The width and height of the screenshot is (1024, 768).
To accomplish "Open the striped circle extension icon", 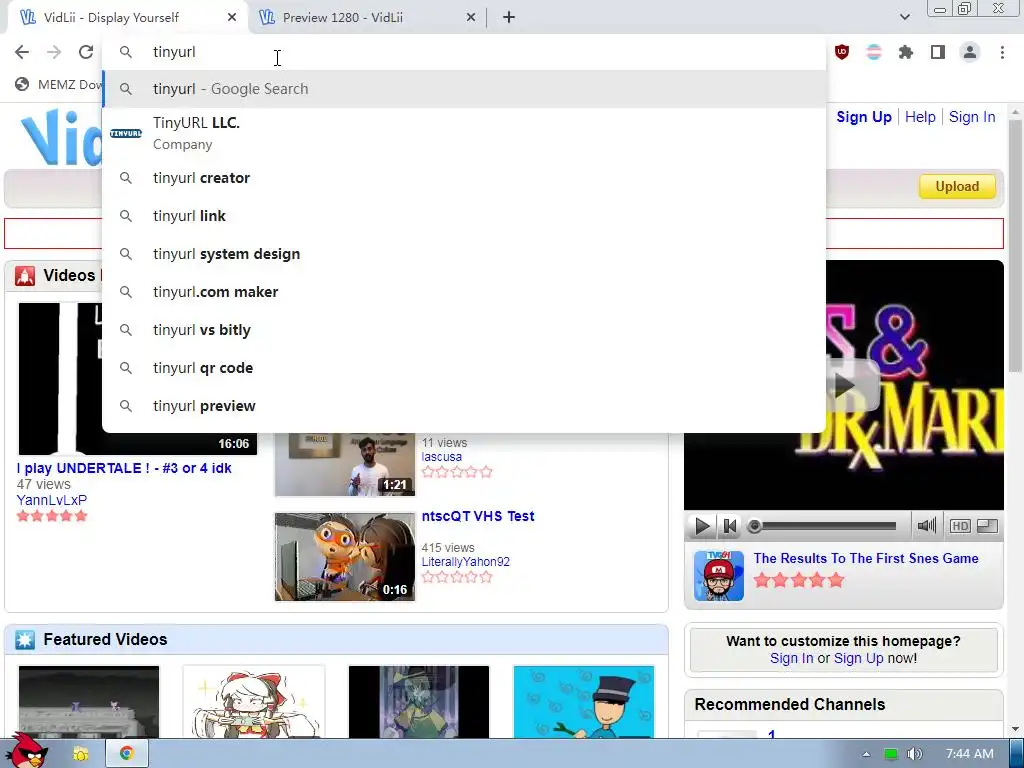I will [x=874, y=52].
